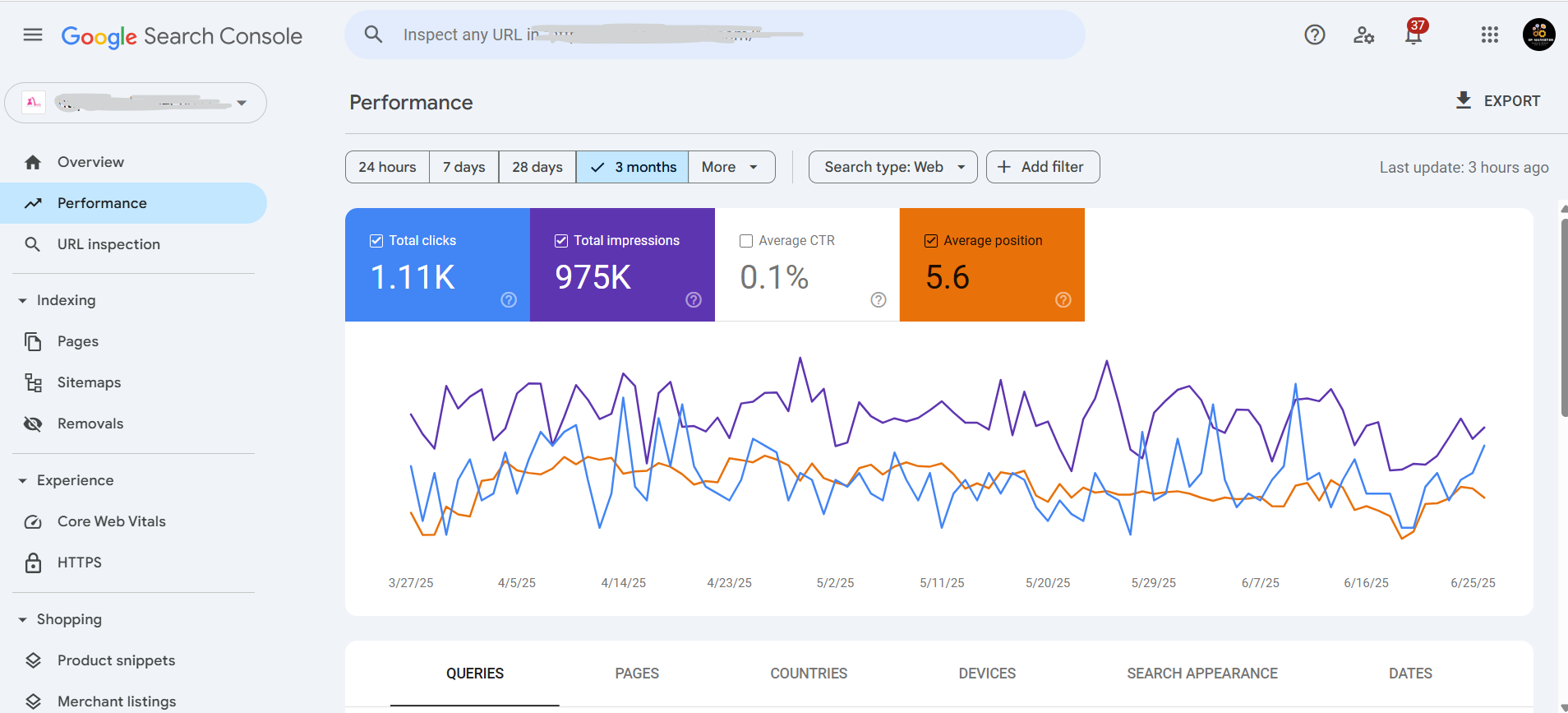Screen dimensions: 1568x713
Task: Click the plus icon of Add filter
Action: [x=1004, y=167]
